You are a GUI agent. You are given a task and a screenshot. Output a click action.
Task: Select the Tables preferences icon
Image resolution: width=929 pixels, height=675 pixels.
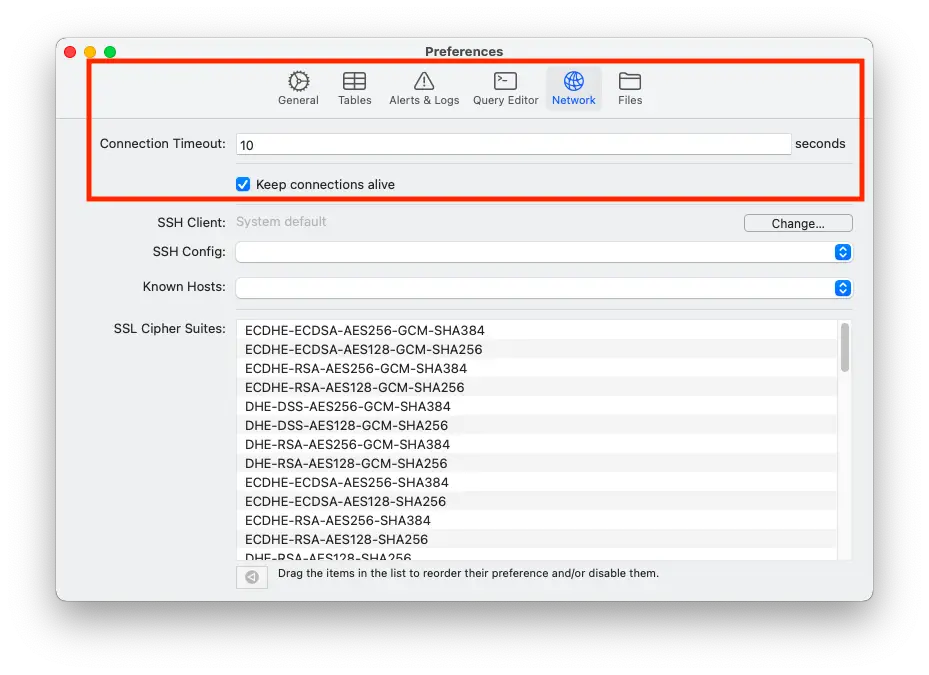tap(354, 89)
